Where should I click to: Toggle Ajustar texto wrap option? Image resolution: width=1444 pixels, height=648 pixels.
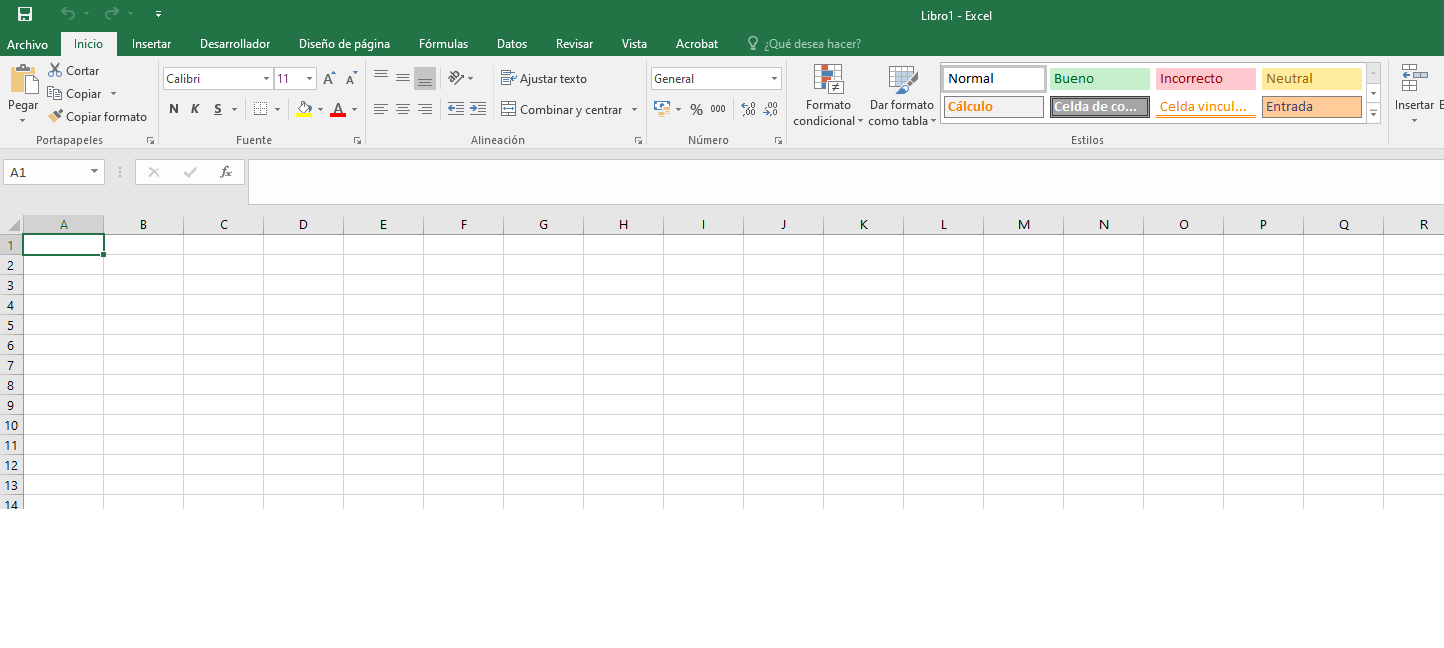[x=544, y=78]
